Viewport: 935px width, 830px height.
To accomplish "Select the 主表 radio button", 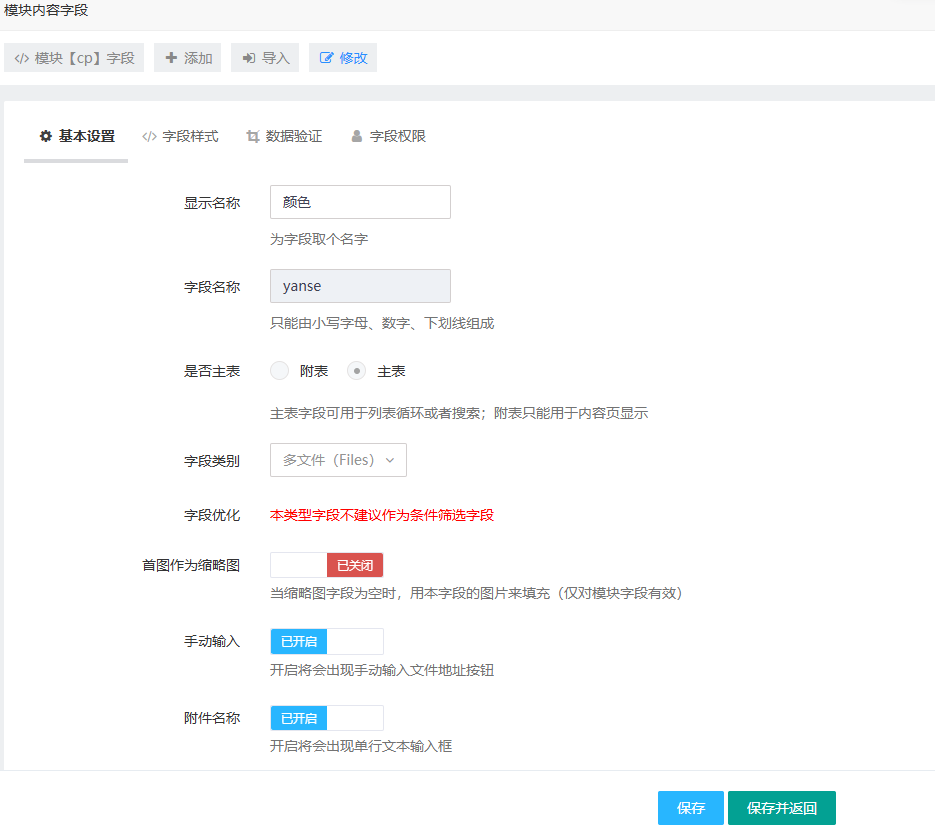I will point(356,371).
